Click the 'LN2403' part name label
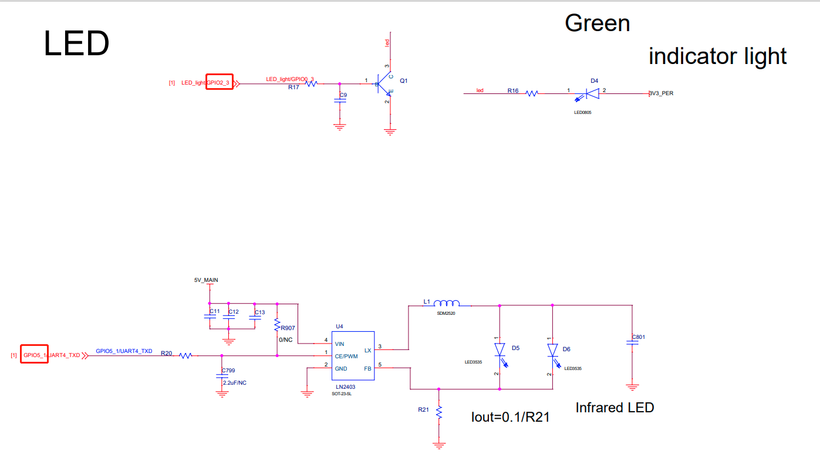This screenshot has width=820, height=454. (345, 387)
